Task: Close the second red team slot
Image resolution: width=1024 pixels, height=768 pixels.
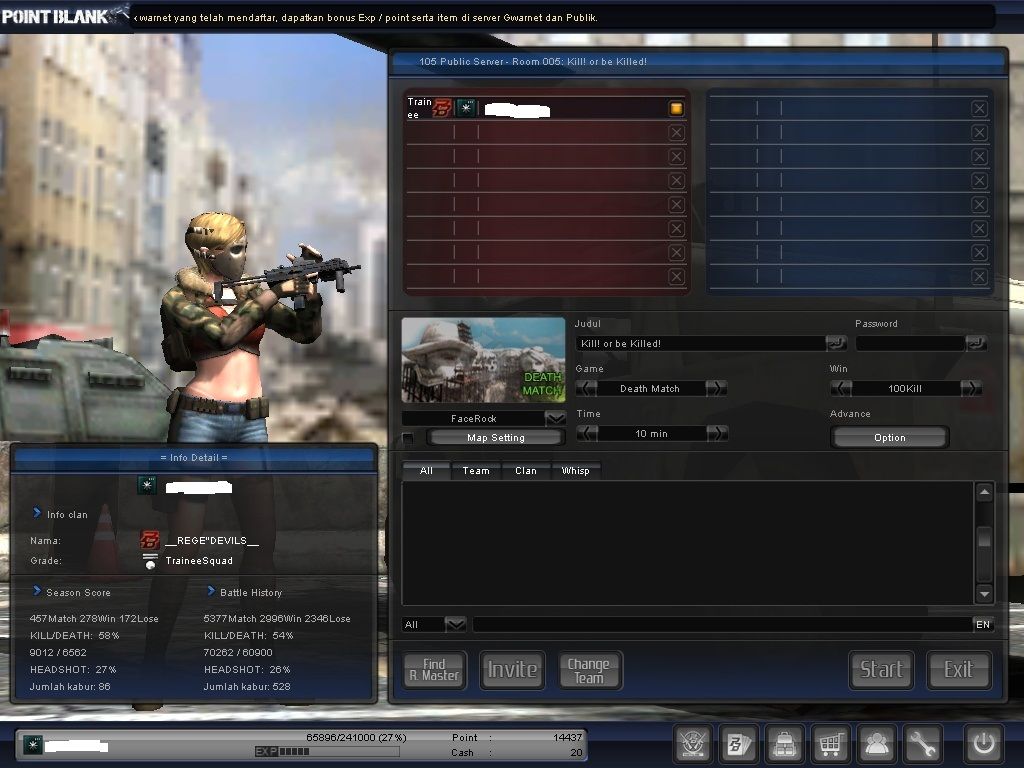Action: [x=677, y=133]
